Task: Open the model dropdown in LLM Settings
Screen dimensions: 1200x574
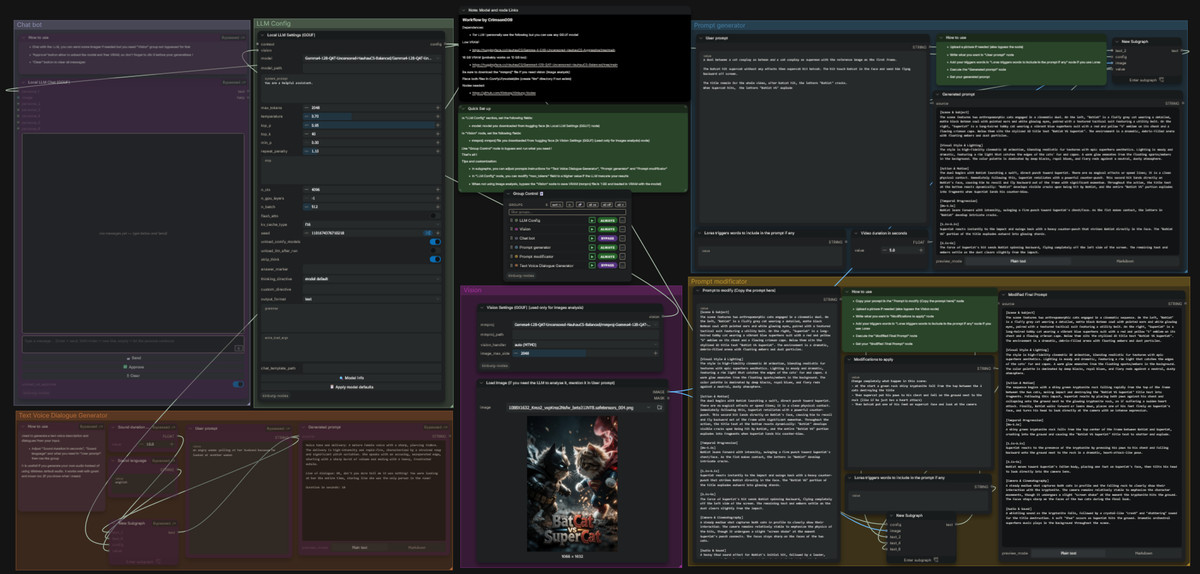Action: (x=372, y=58)
